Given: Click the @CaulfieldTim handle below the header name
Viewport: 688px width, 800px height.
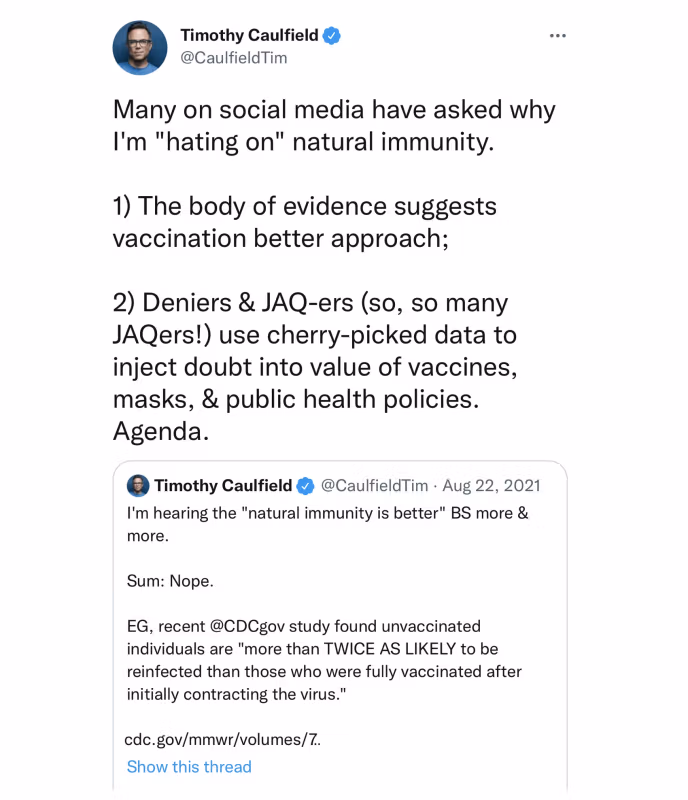Looking at the screenshot, I should [x=233, y=58].
